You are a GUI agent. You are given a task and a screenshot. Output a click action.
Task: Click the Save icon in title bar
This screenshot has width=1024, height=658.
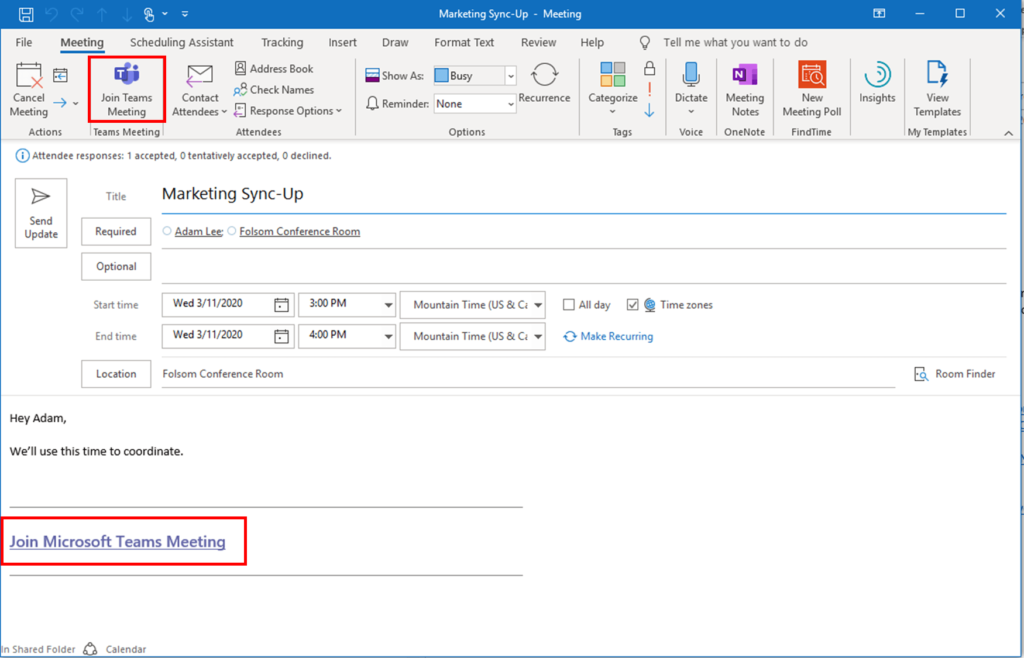[x=25, y=14]
